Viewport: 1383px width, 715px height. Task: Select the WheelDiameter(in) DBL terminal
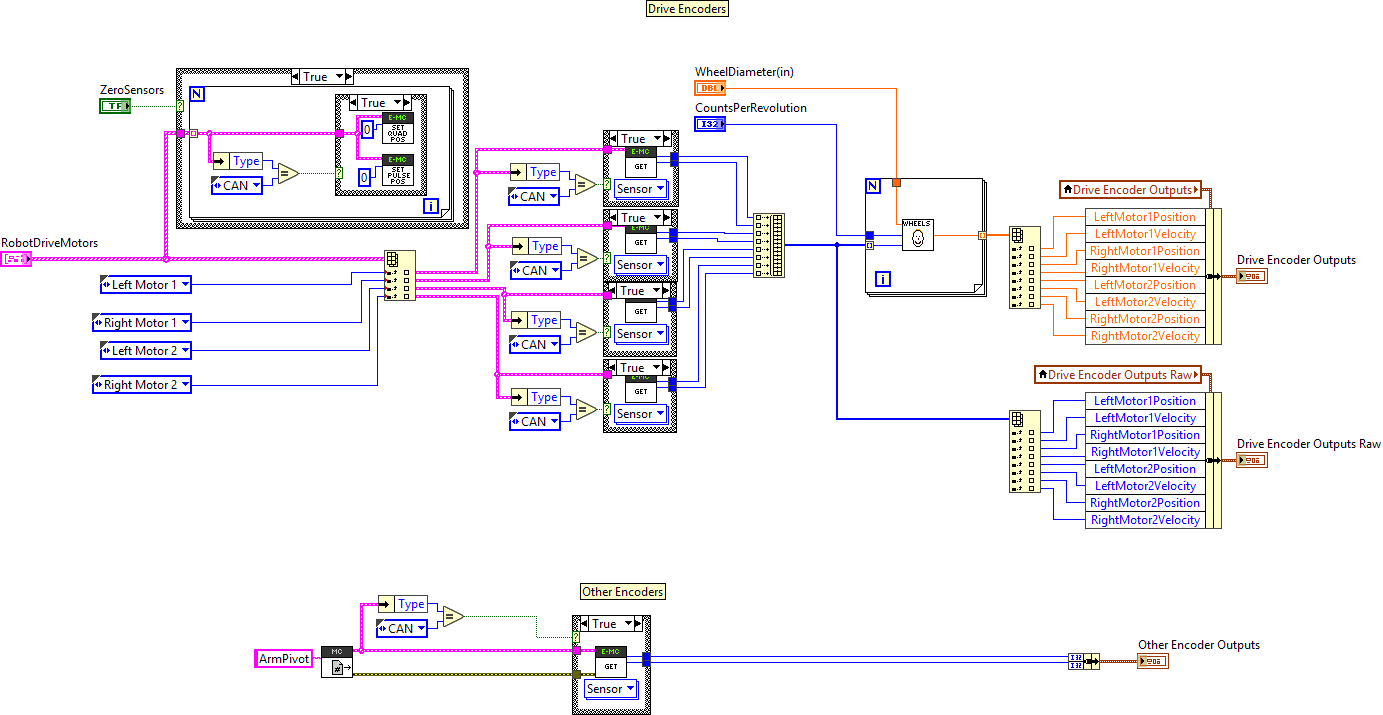pos(709,87)
